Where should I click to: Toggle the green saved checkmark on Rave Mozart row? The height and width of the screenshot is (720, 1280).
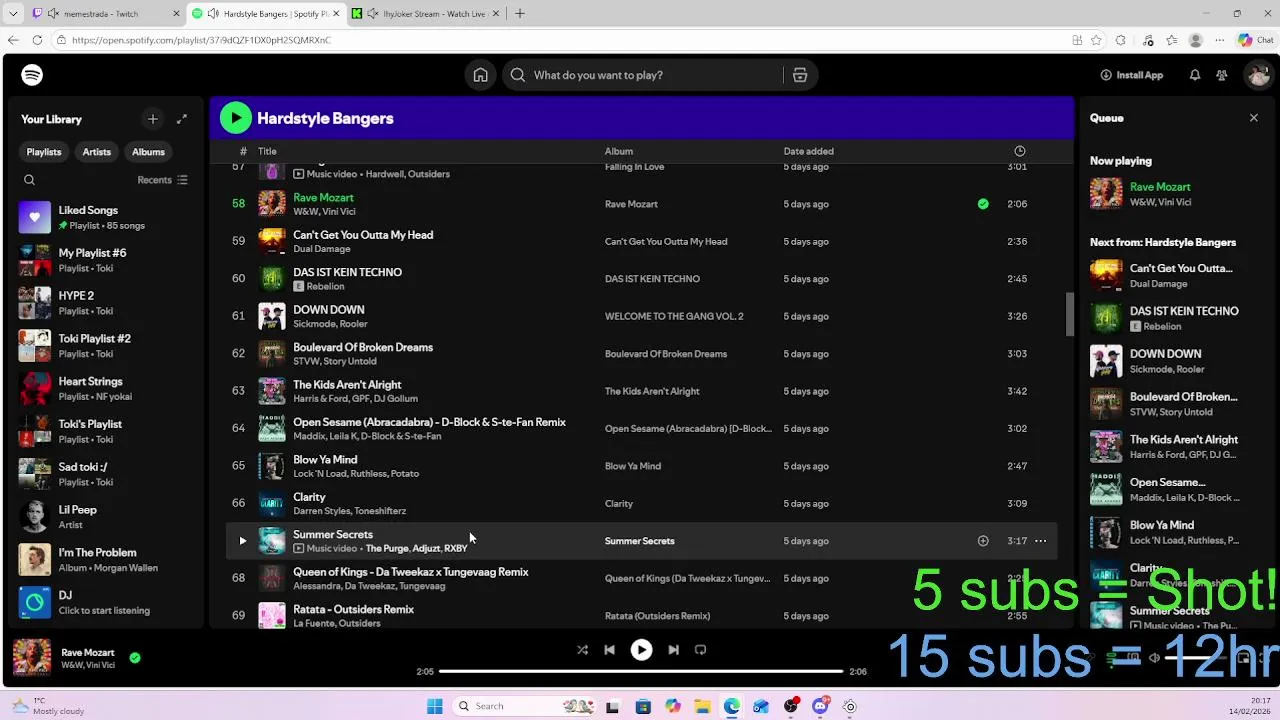(x=983, y=204)
